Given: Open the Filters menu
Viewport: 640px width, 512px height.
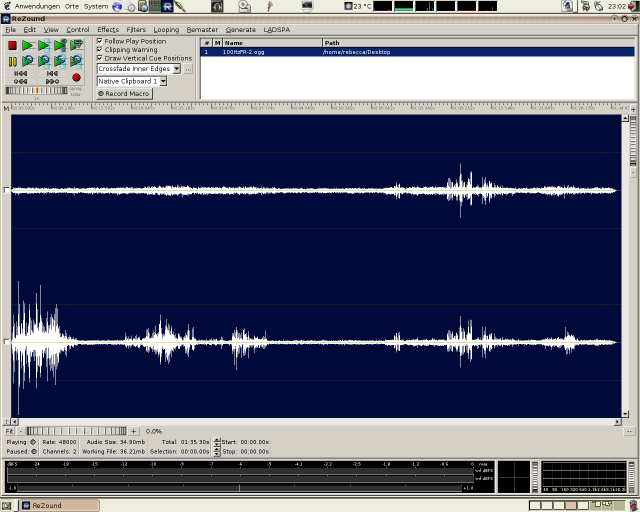Looking at the screenshot, I should click(136, 29).
